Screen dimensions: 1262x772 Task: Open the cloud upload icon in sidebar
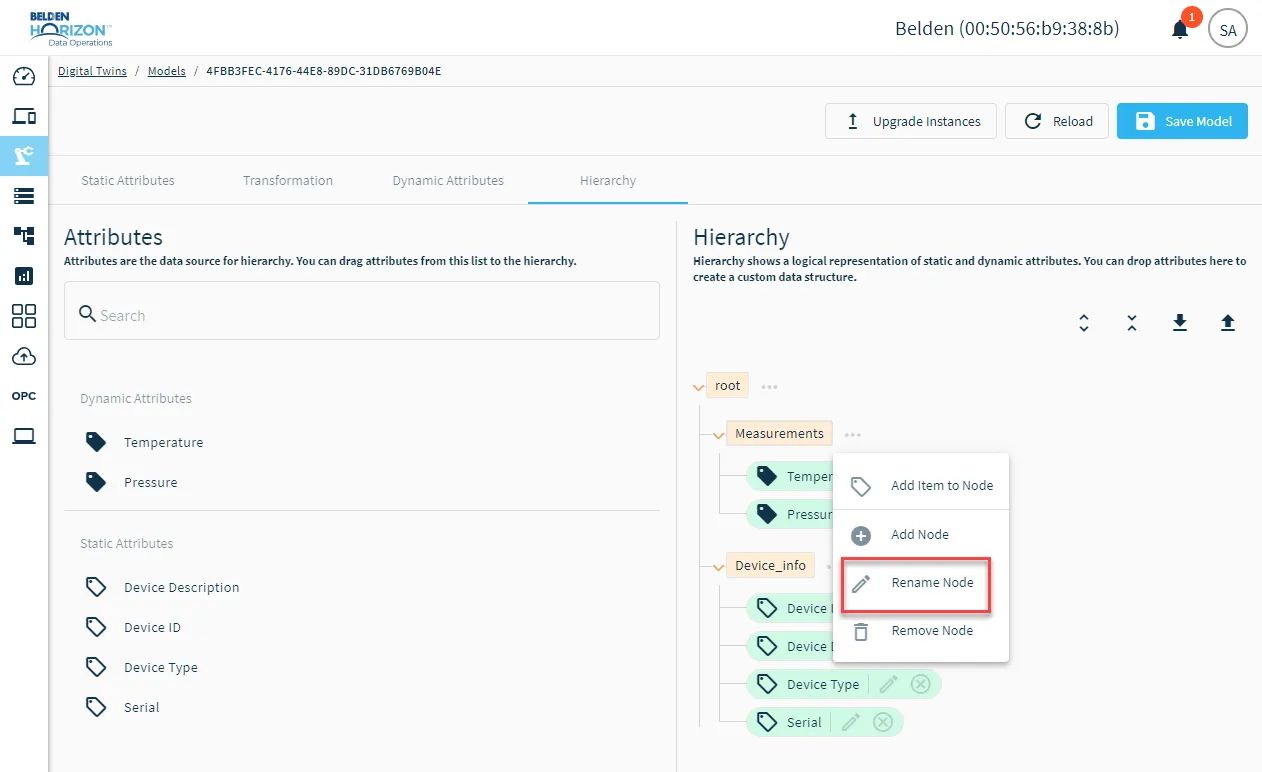(24, 356)
